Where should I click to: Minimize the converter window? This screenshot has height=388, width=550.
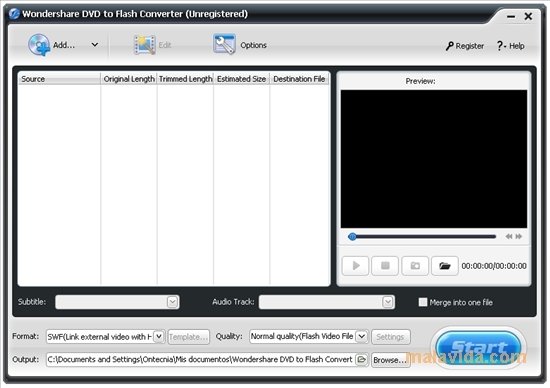(511, 16)
